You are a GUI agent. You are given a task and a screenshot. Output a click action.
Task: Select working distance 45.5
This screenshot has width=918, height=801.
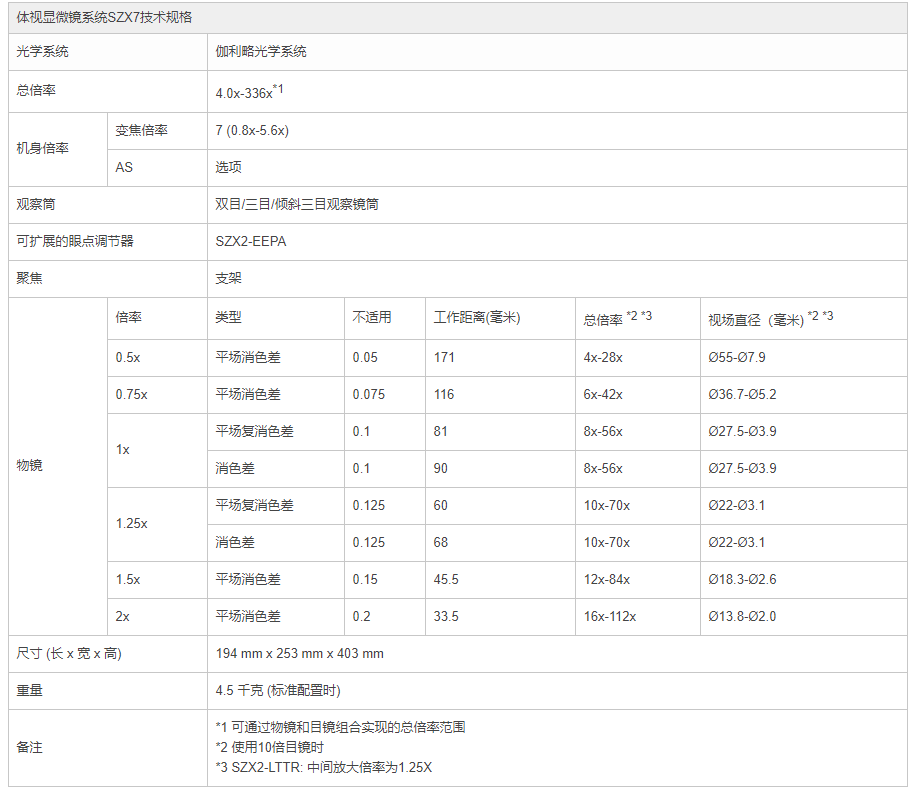[x=446, y=580]
